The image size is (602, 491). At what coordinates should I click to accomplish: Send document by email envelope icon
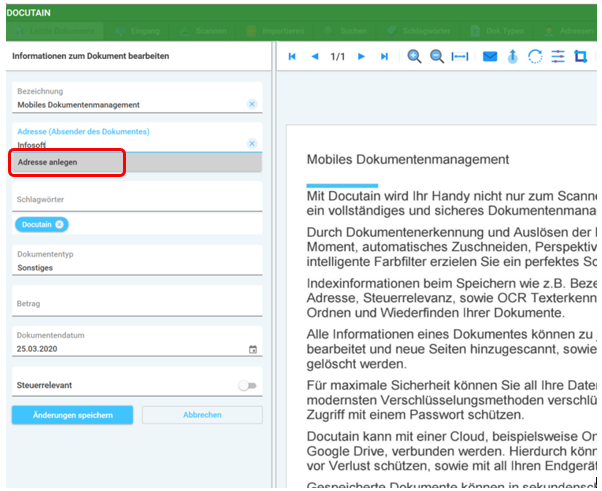tap(490, 57)
